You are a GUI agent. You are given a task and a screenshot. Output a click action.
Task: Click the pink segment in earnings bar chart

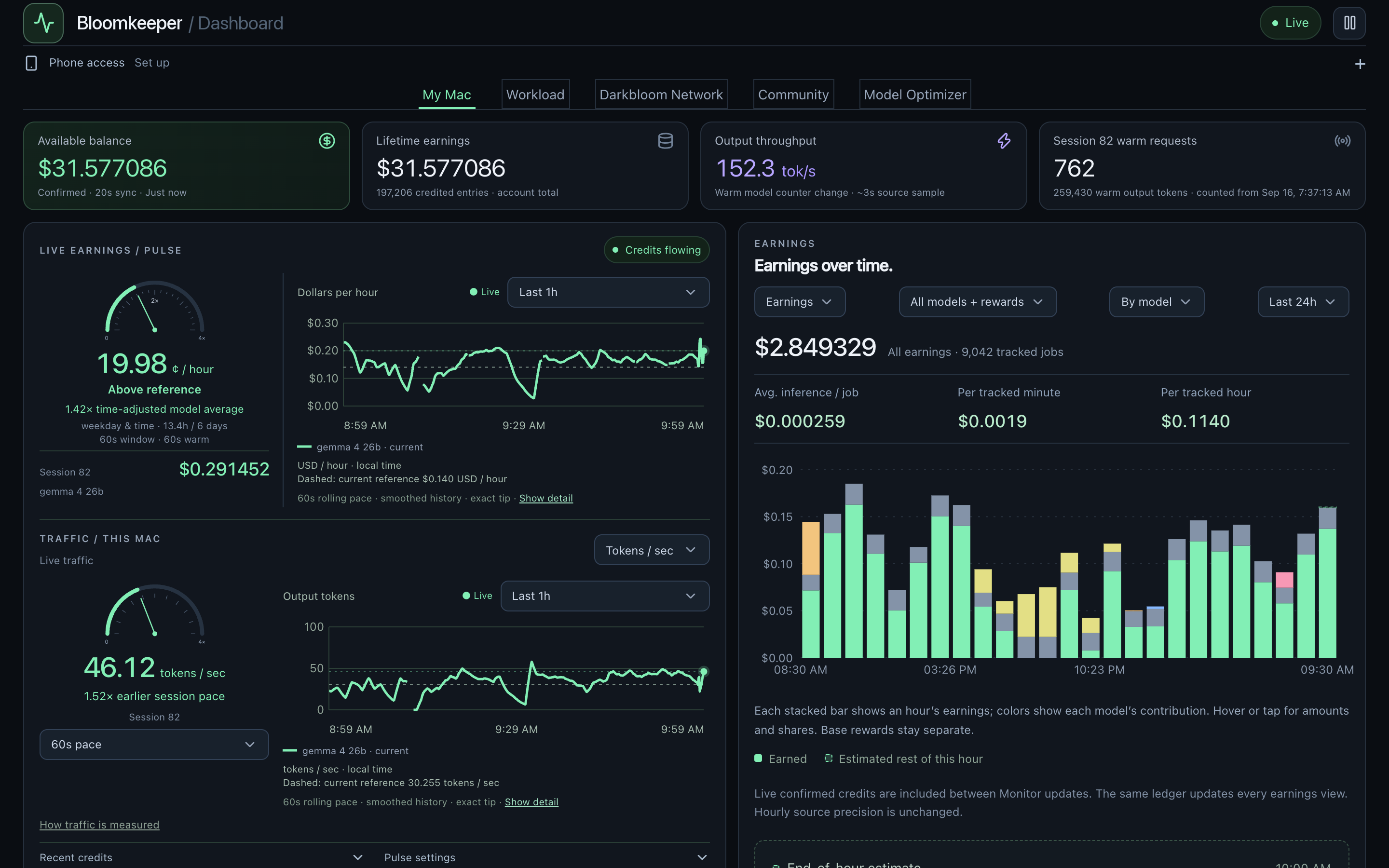click(1284, 579)
